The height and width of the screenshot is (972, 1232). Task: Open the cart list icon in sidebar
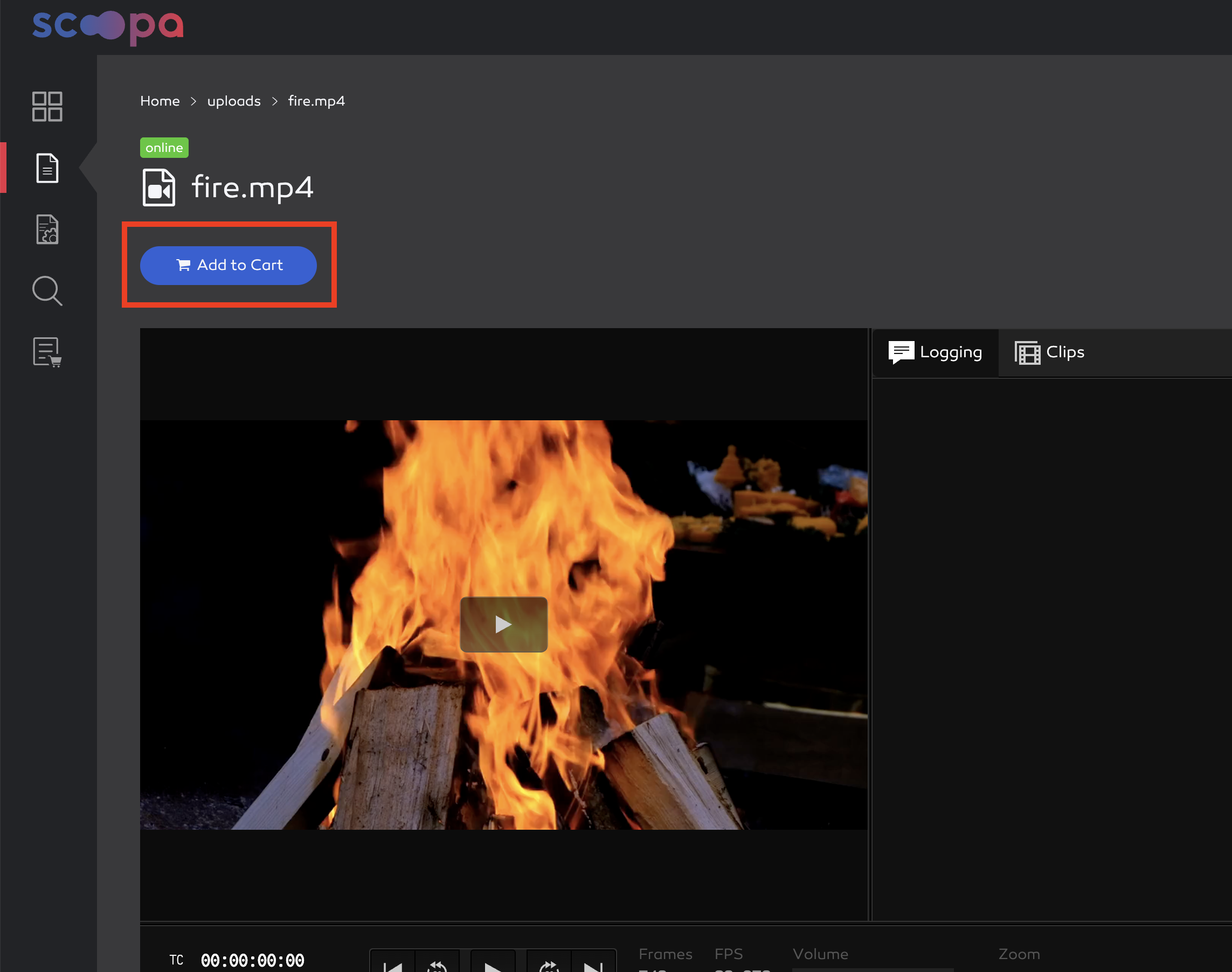47,352
